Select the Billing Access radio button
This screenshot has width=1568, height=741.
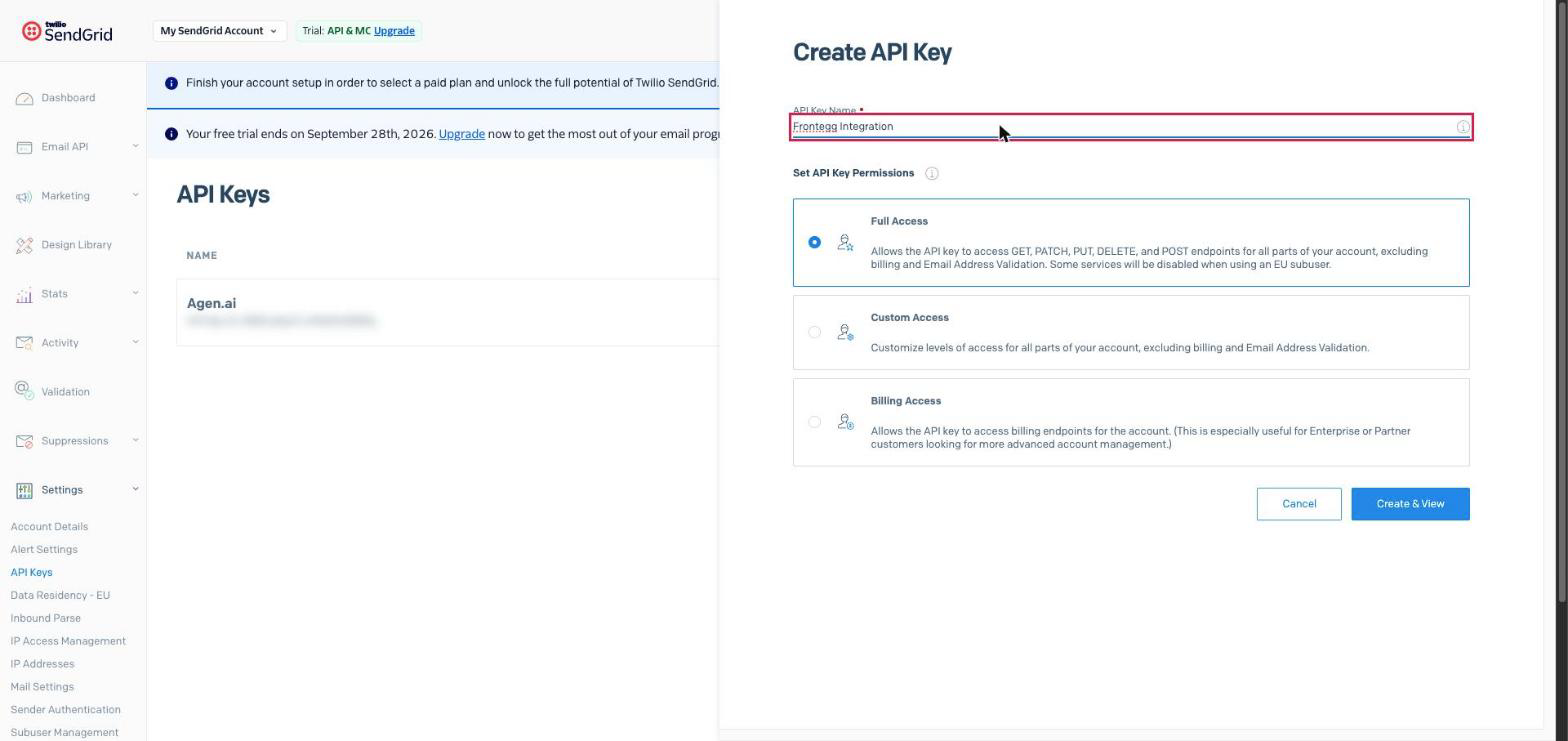(x=814, y=422)
